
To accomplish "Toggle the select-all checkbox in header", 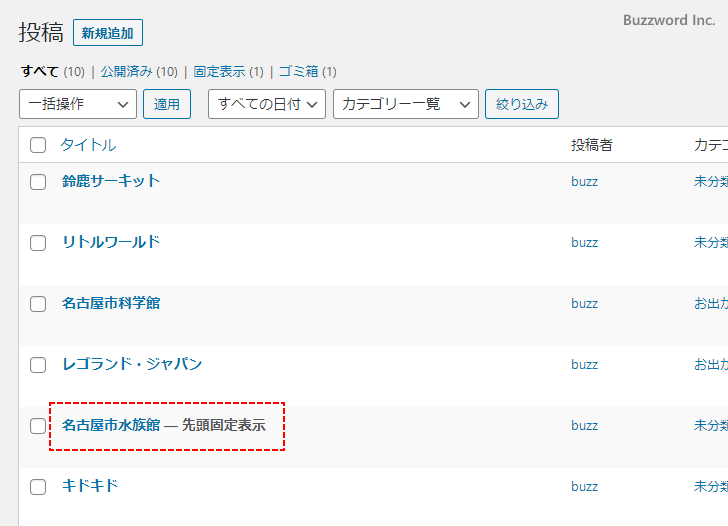I will click(38, 145).
